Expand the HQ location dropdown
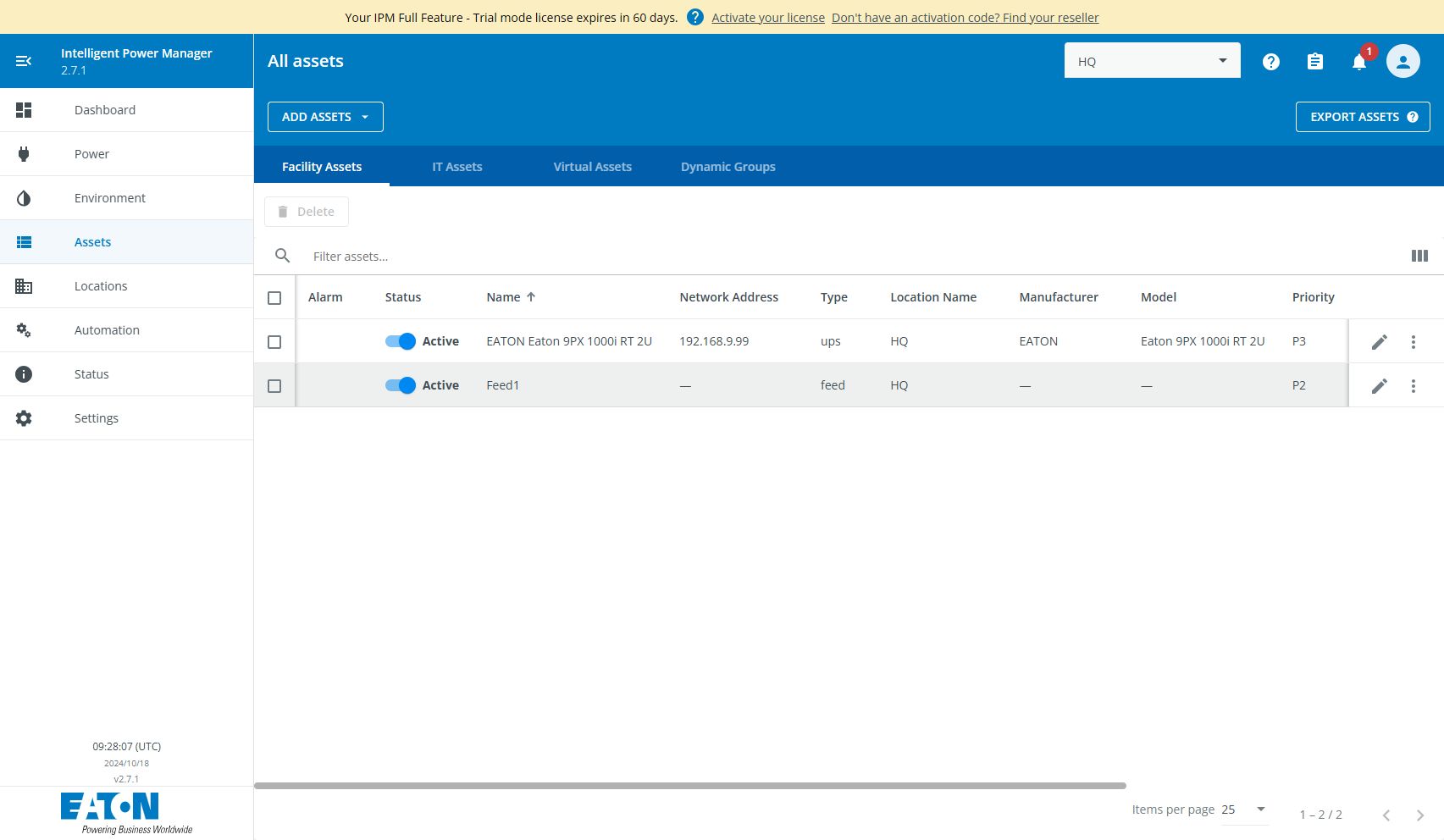The image size is (1444, 840). (x=1152, y=61)
